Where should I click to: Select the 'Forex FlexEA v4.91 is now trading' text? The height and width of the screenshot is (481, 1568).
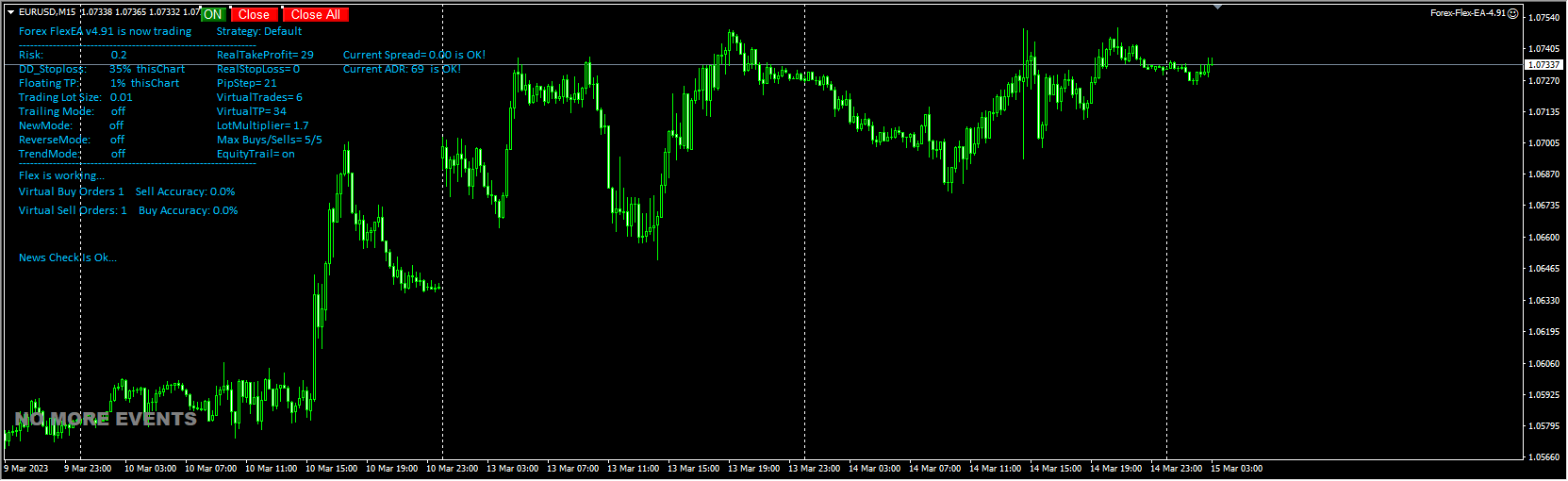tap(105, 31)
